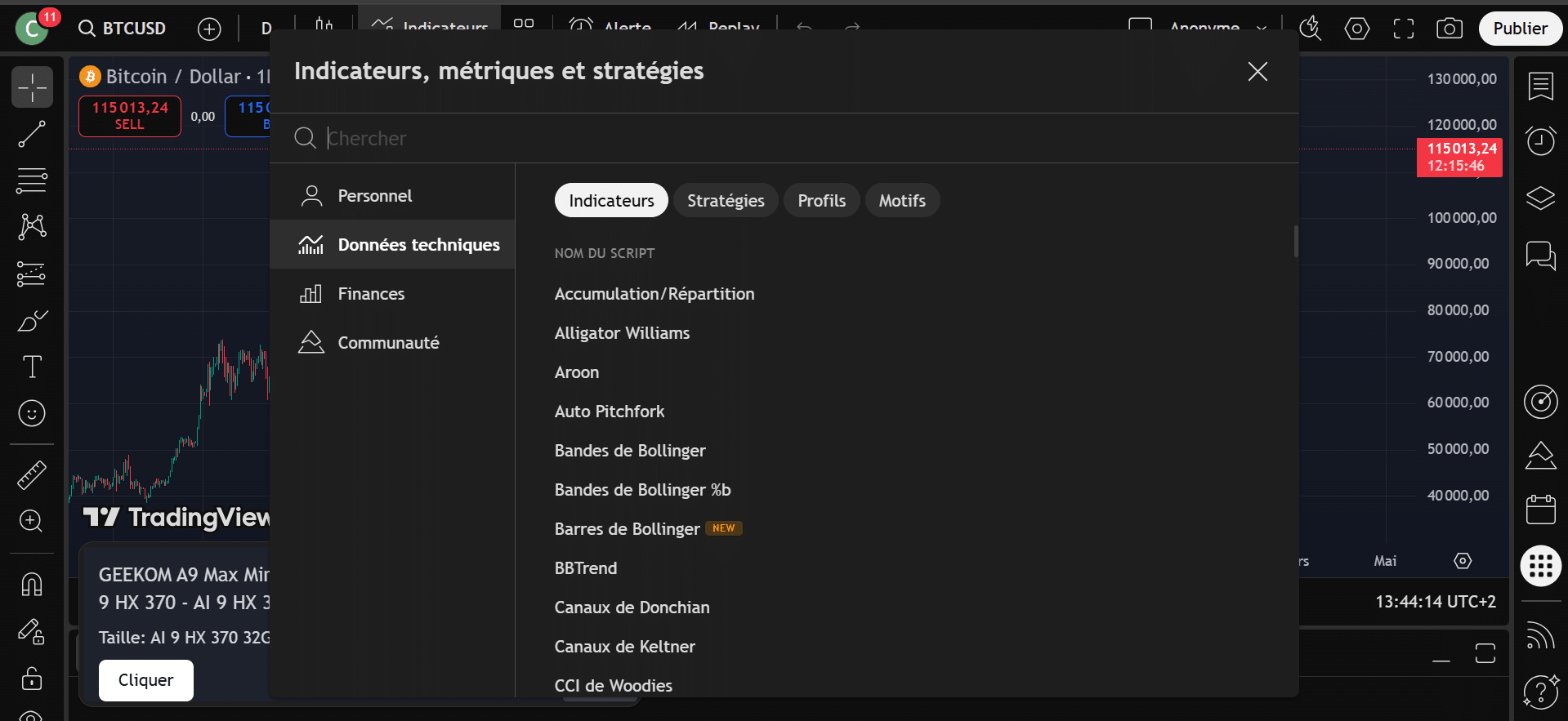
Task: Open the BTCUSD symbol search
Action: pyautogui.click(x=123, y=29)
